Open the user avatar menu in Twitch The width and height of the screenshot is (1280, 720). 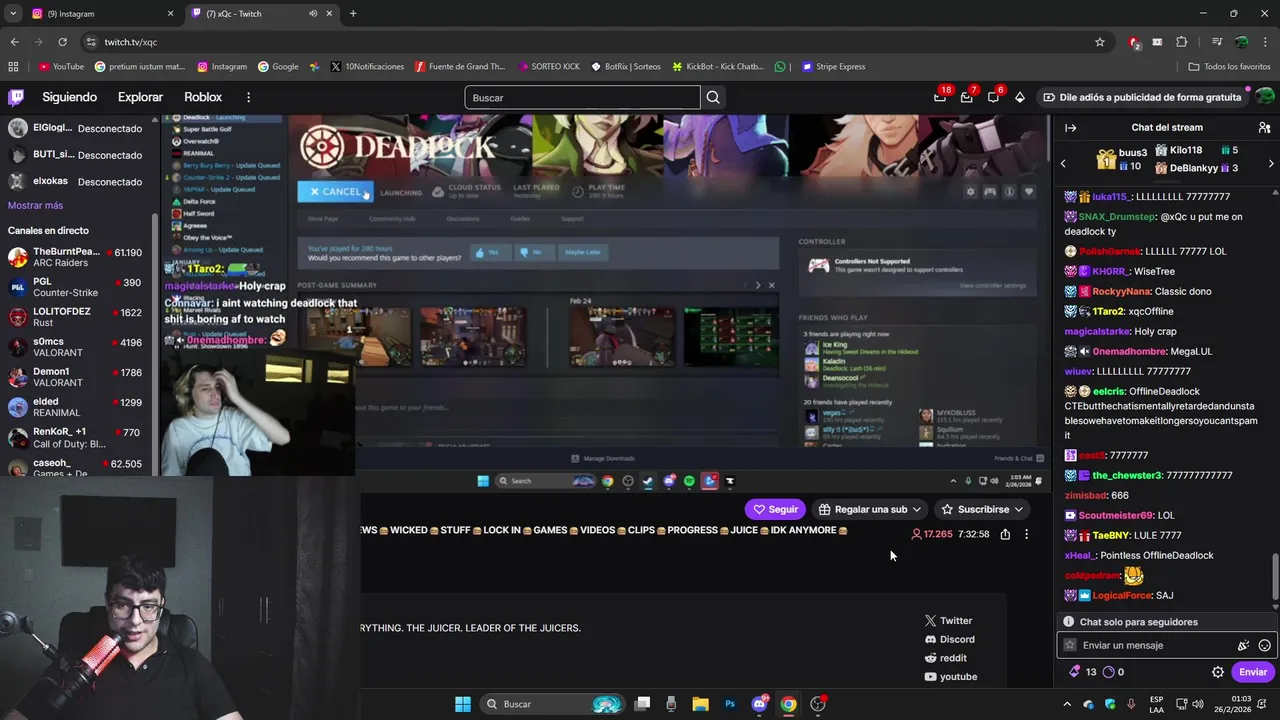click(1264, 97)
